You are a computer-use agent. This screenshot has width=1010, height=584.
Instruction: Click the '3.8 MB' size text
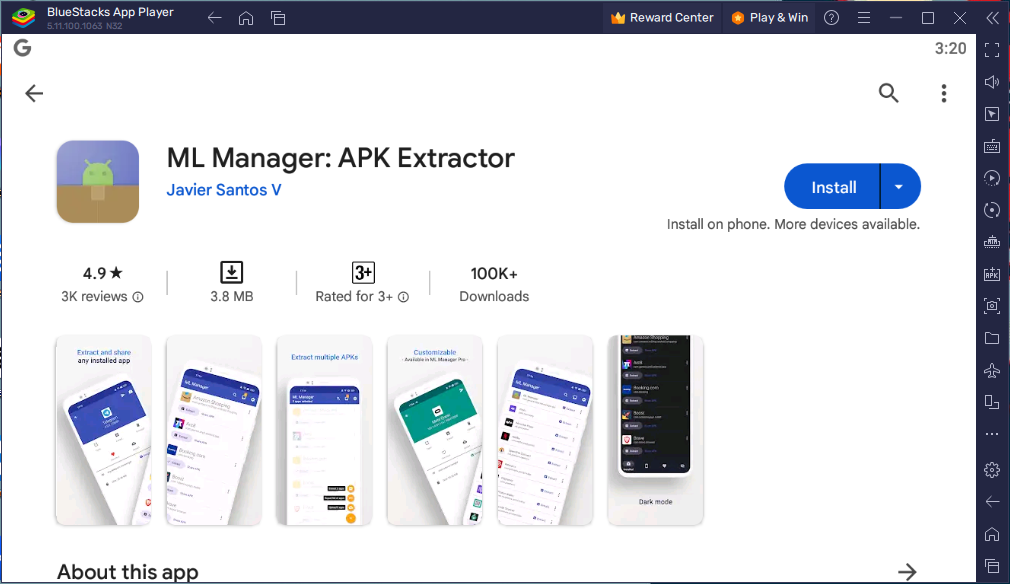point(232,297)
